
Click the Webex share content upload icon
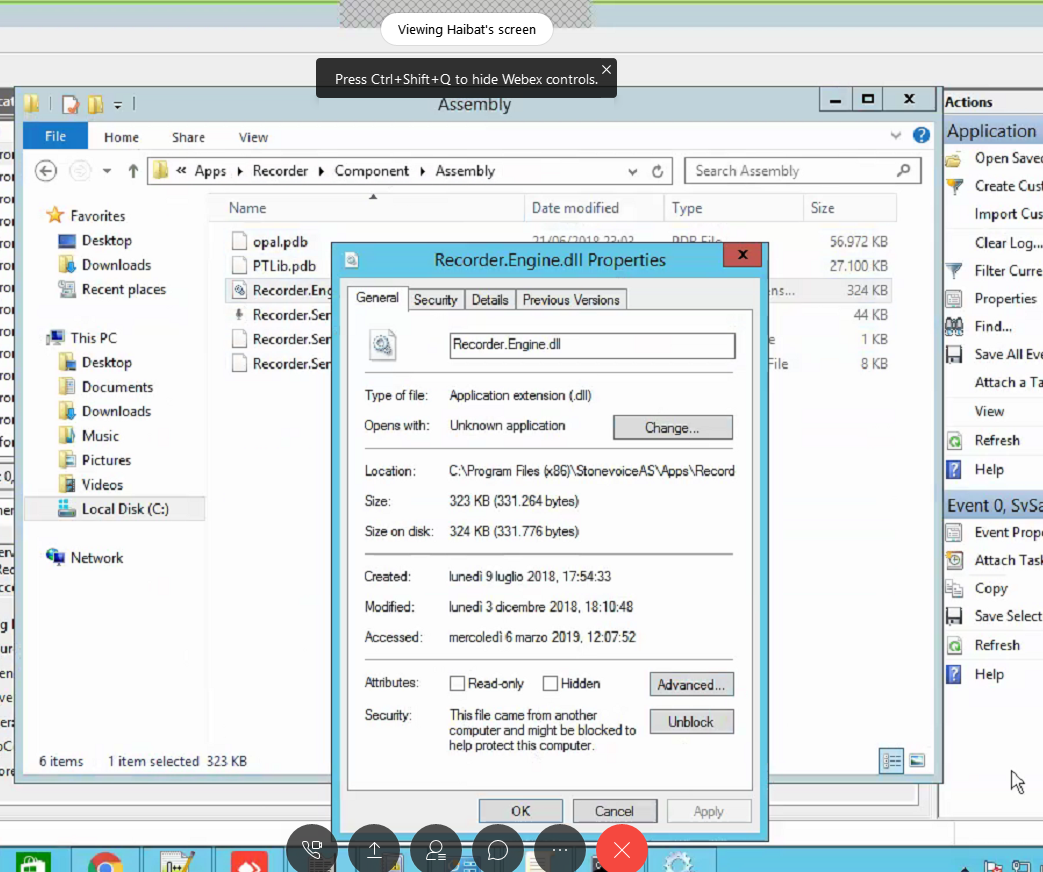(x=374, y=850)
